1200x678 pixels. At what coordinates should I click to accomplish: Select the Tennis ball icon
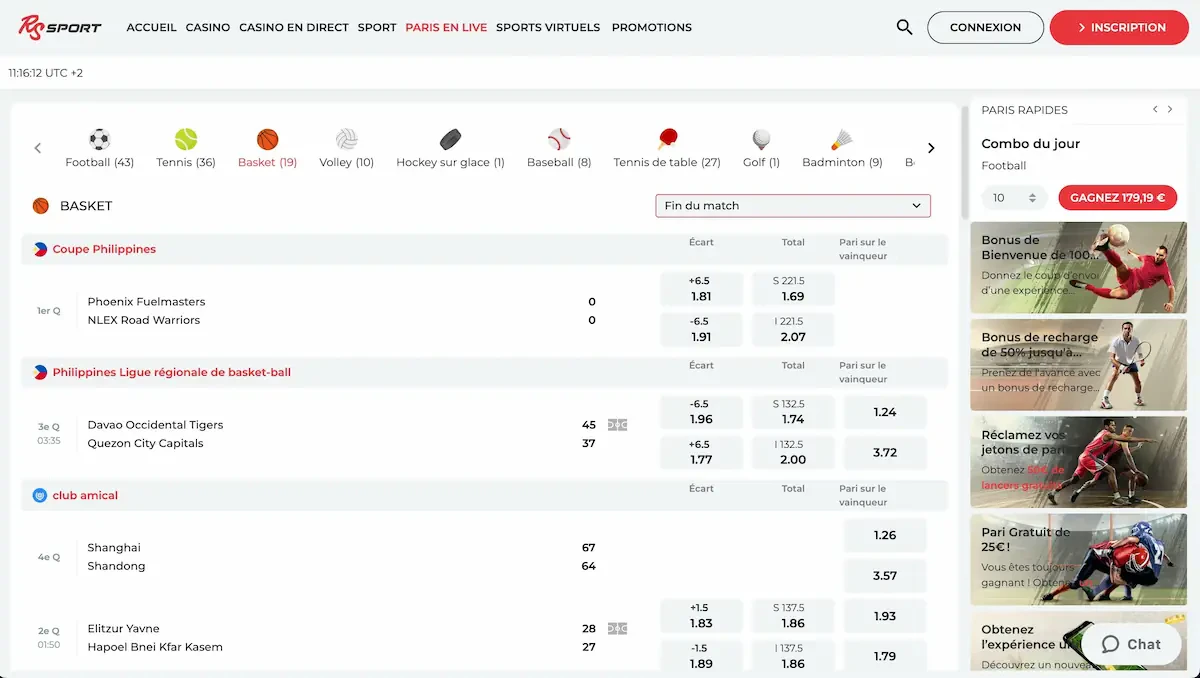click(186, 140)
